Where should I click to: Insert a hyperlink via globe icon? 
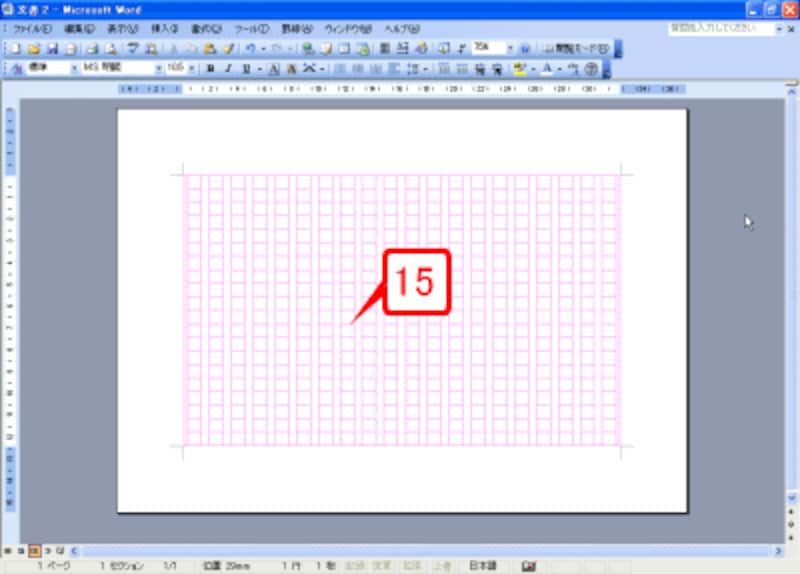click(308, 49)
